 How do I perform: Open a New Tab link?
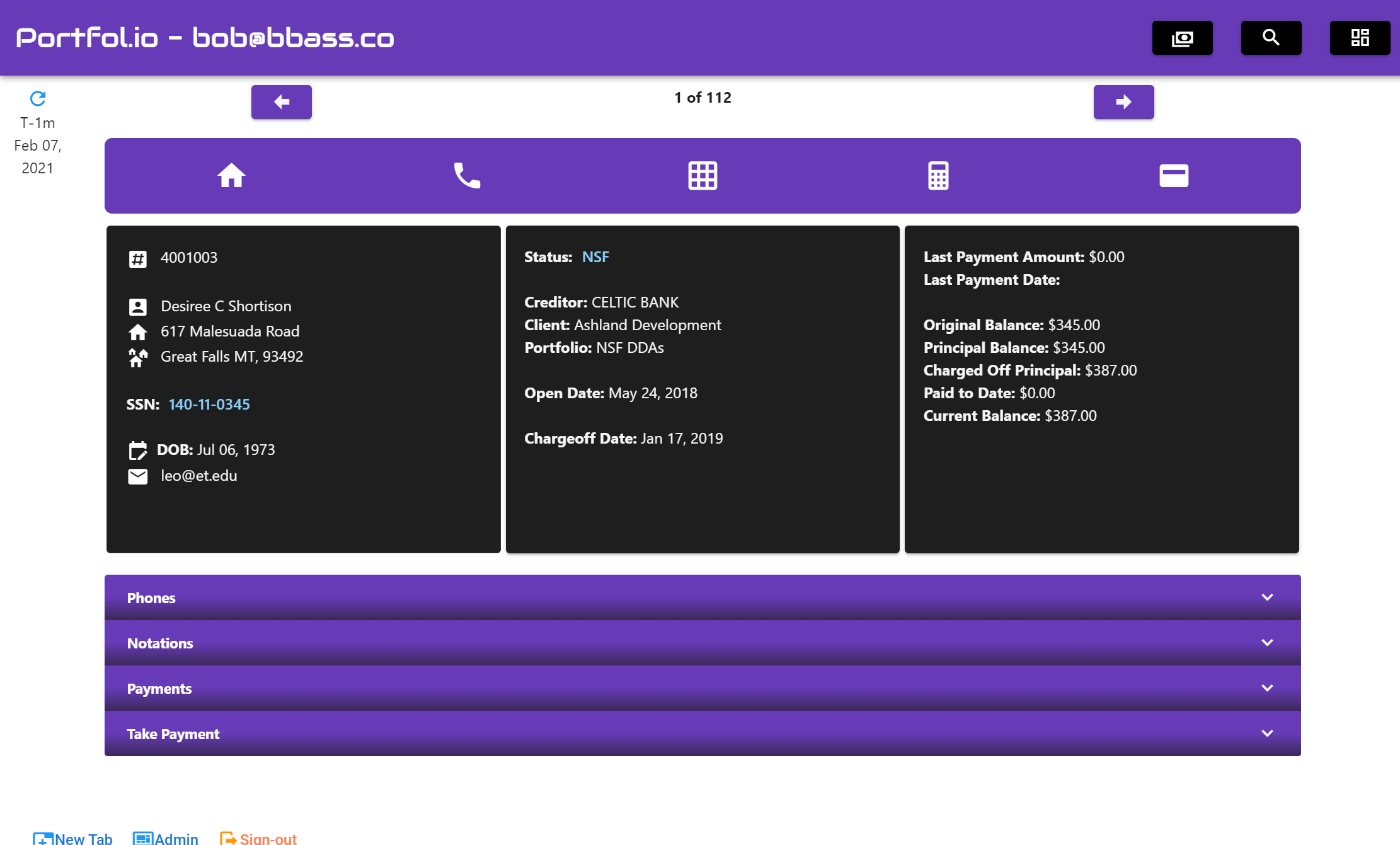tap(73, 838)
